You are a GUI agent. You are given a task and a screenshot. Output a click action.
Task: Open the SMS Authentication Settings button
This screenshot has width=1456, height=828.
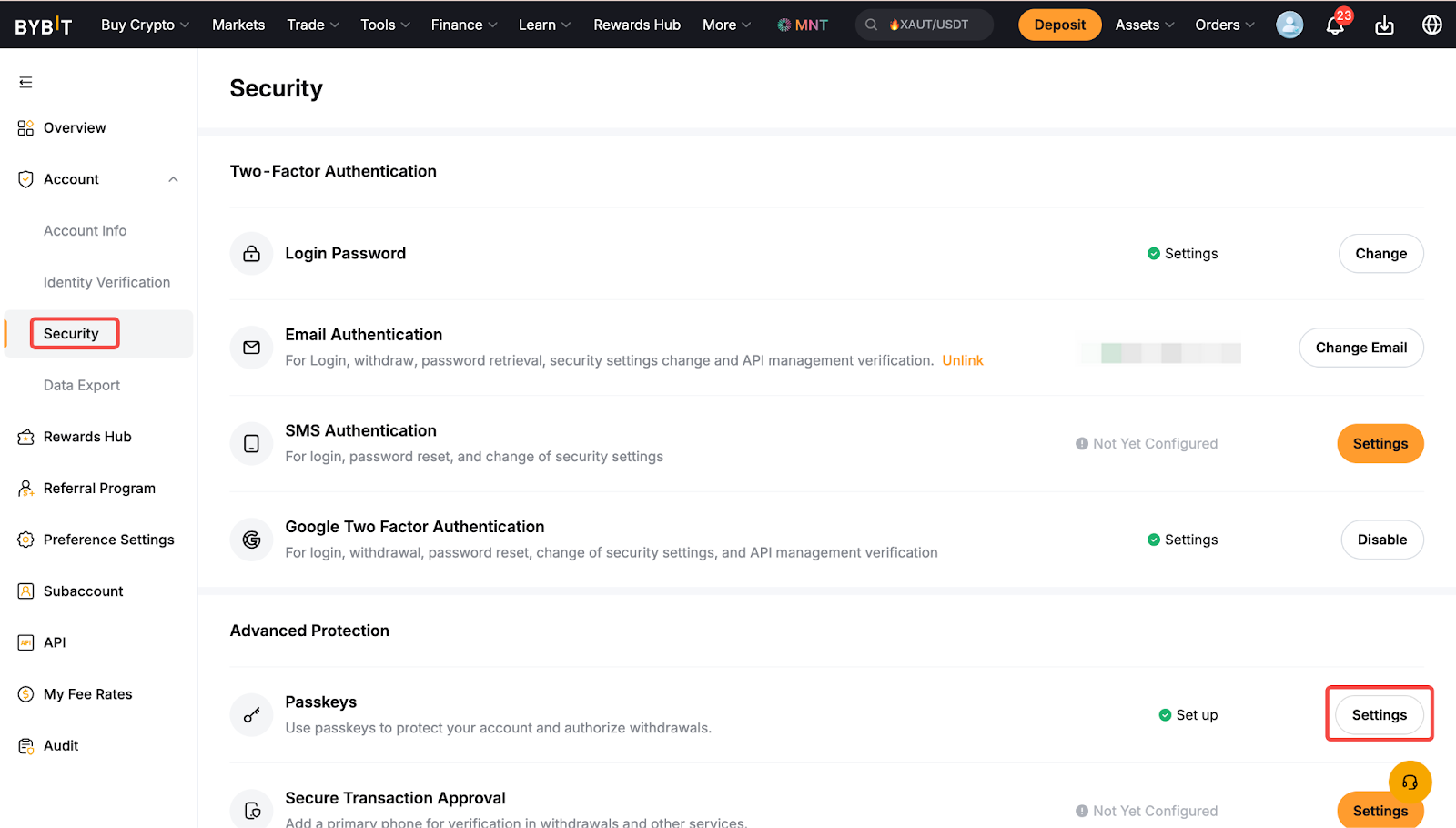1380,444
